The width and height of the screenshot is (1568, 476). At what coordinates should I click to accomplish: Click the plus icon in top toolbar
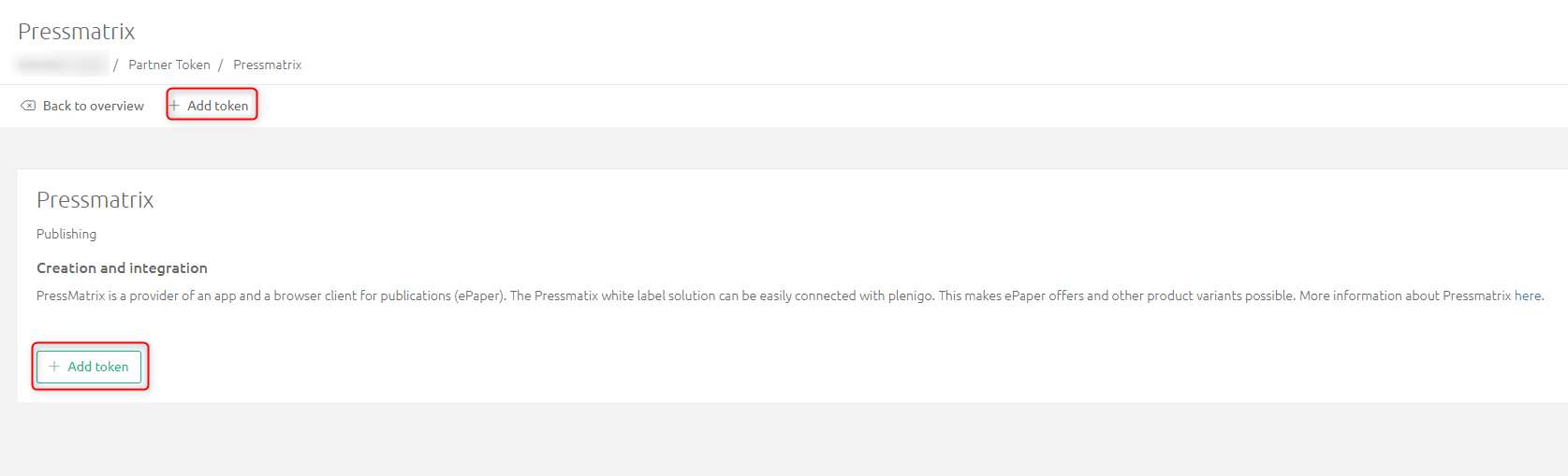(174, 106)
